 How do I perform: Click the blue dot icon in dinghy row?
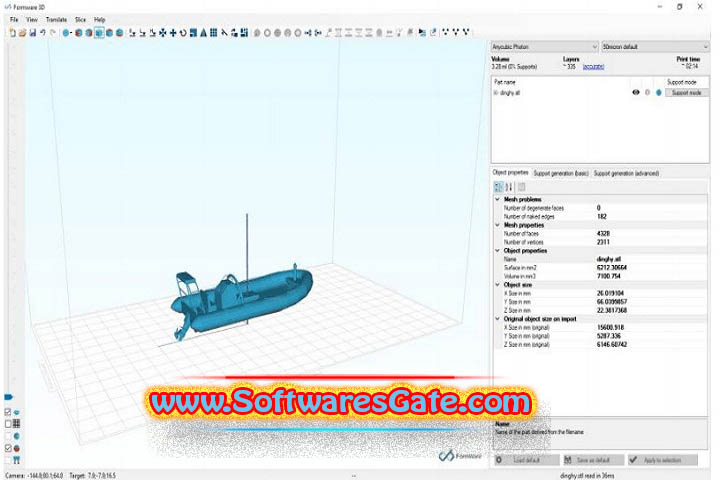pyautogui.click(x=658, y=93)
